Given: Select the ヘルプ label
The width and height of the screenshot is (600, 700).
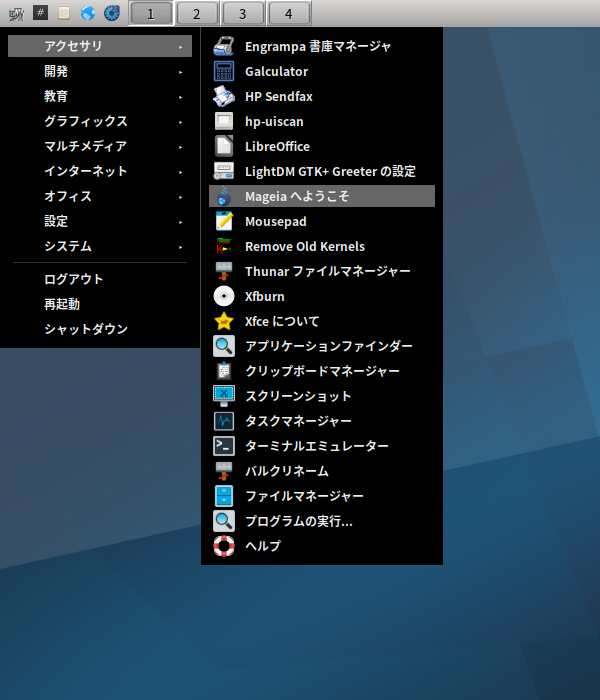Looking at the screenshot, I should pyautogui.click(x=263, y=546).
